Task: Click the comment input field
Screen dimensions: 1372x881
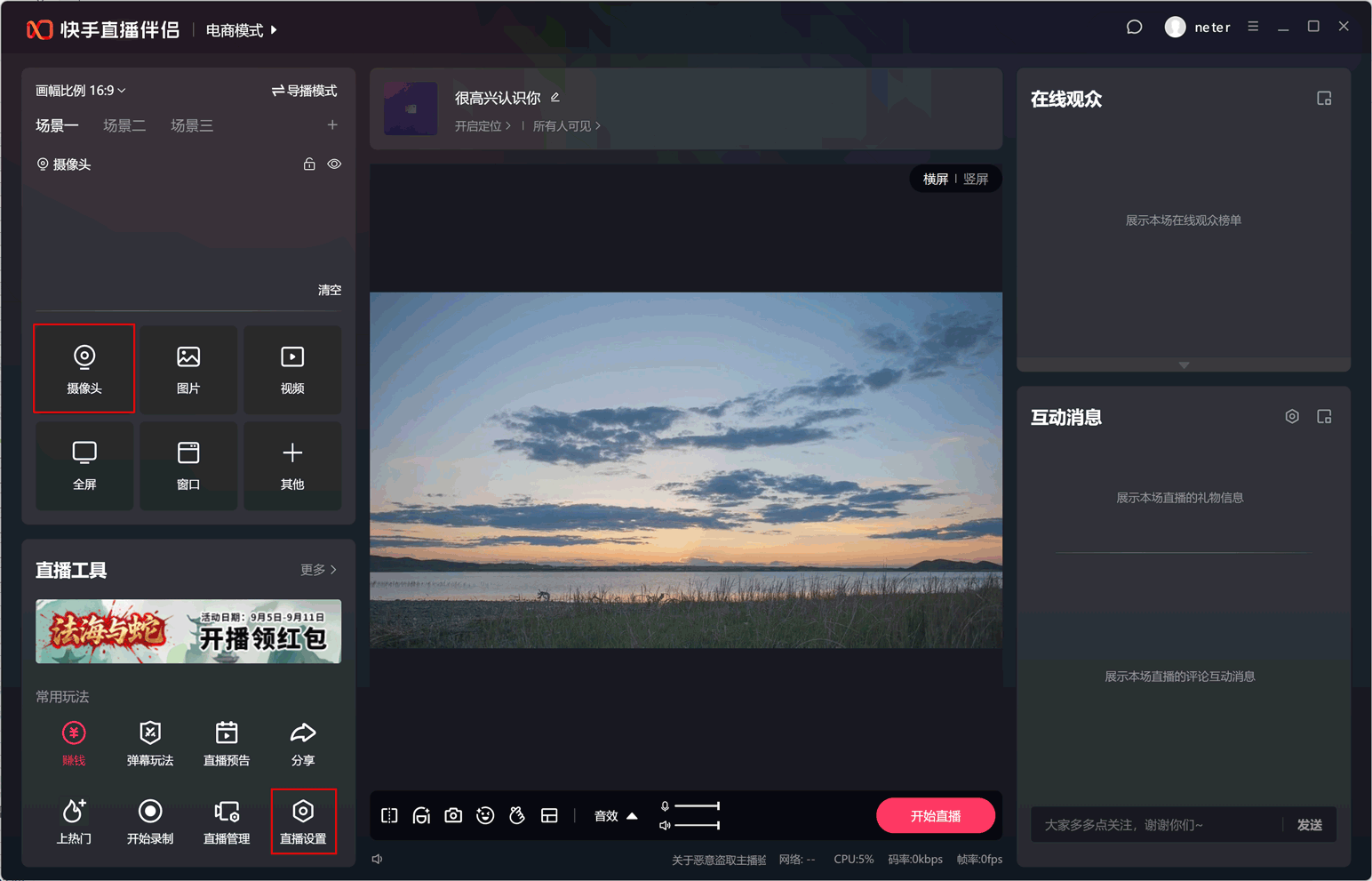Action: coord(1155,825)
